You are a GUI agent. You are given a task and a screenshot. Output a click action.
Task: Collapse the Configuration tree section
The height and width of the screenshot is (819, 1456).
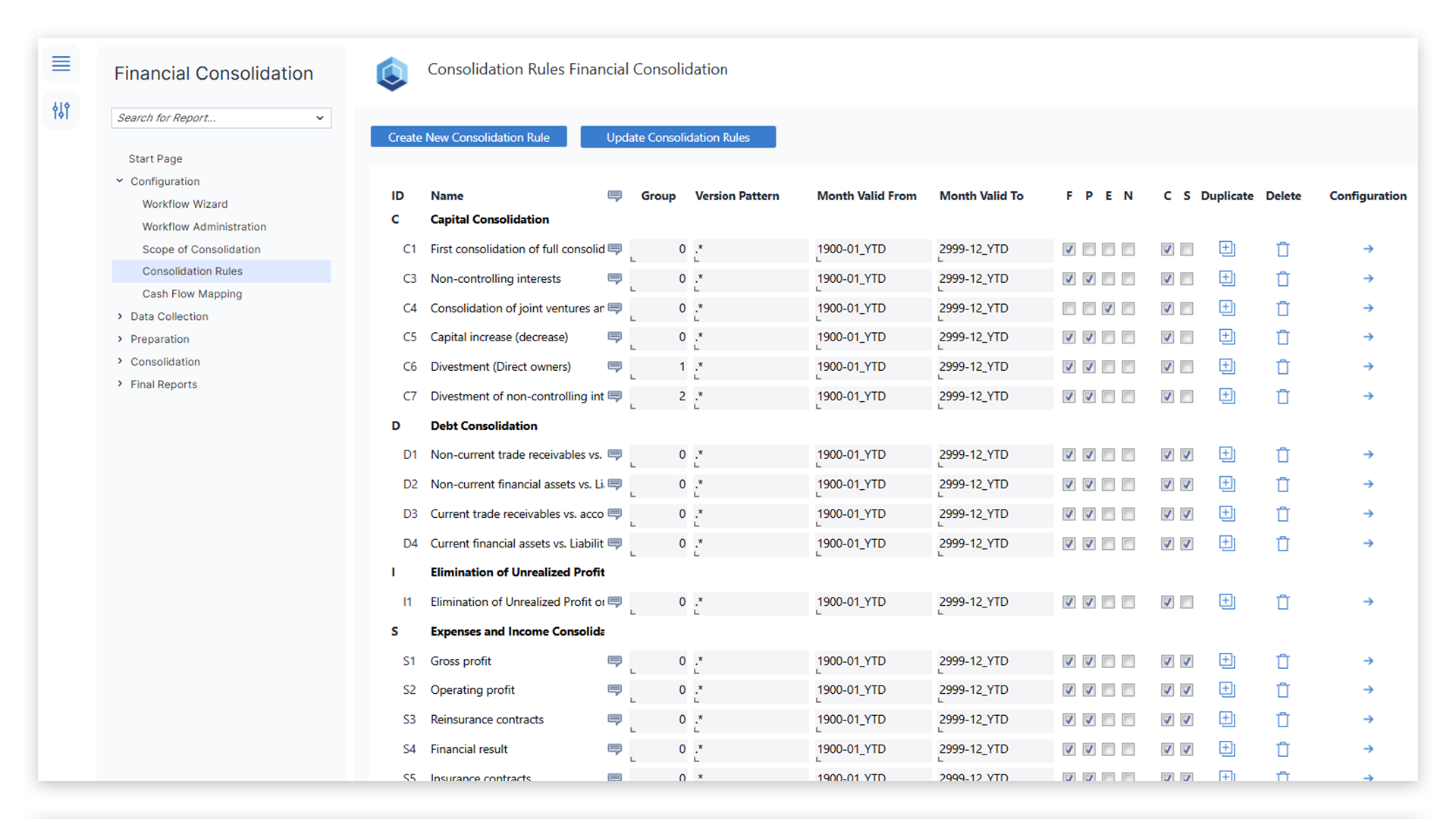coord(119,180)
